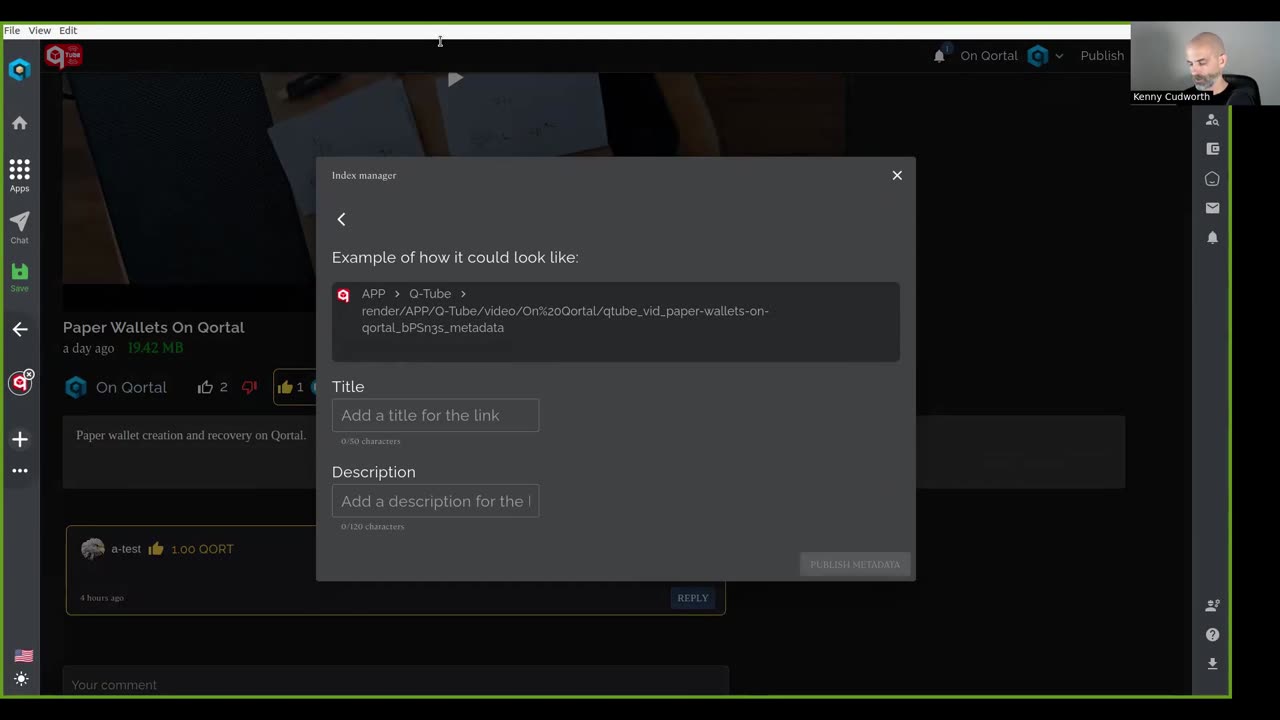Click the person settings icon in right sidebar
This screenshot has height=720, width=1280.
coord(1212,605)
